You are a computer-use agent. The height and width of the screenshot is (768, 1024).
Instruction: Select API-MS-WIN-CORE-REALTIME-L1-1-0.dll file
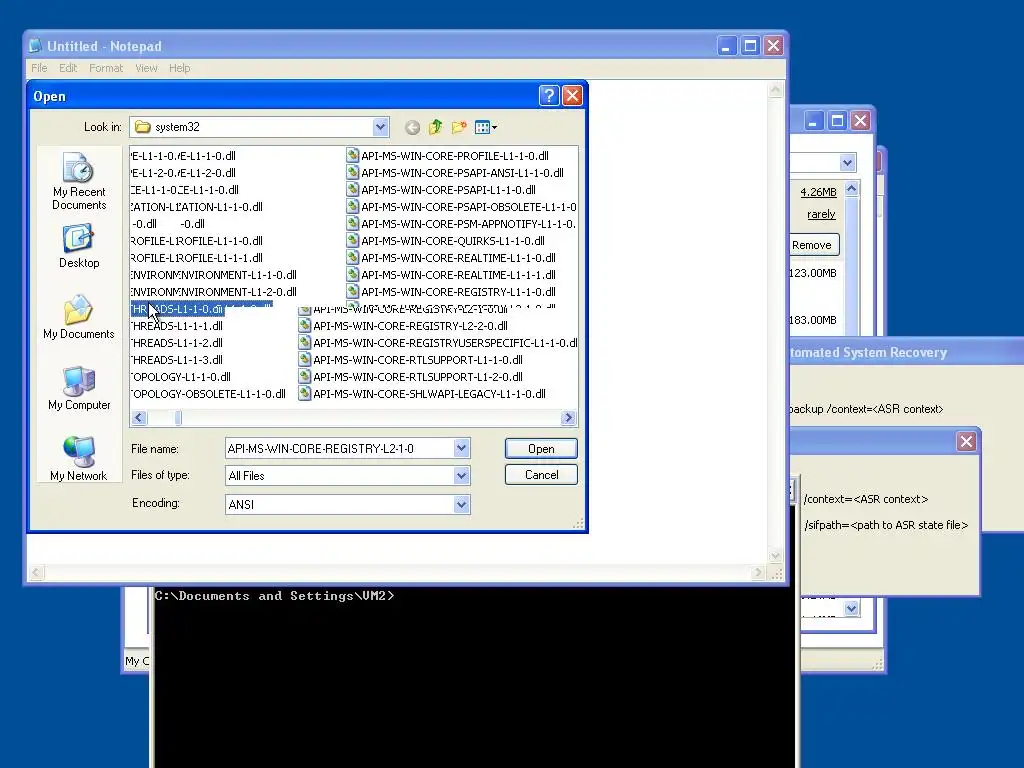[x=451, y=258]
